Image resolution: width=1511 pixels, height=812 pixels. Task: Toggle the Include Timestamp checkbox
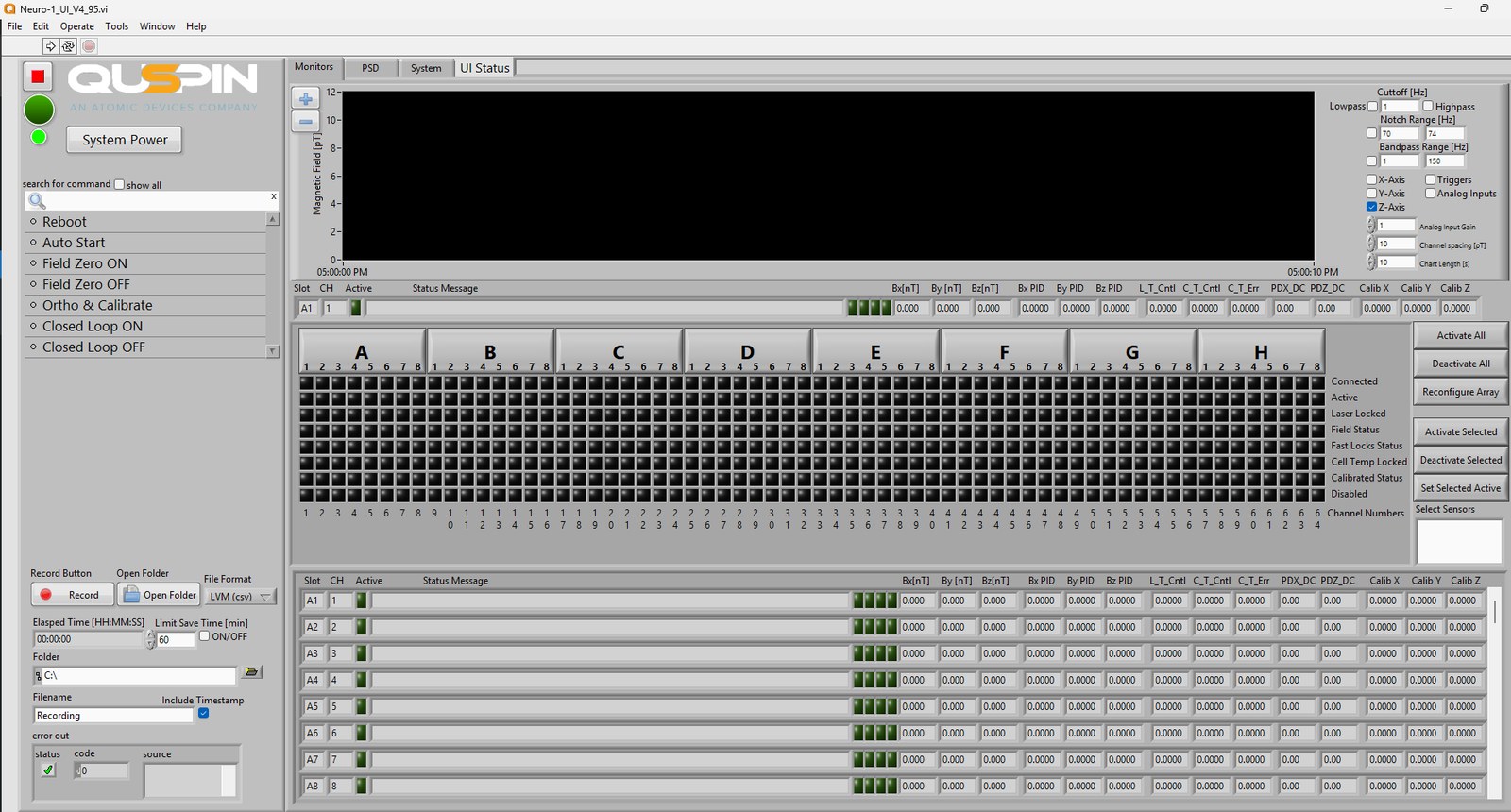[203, 714]
